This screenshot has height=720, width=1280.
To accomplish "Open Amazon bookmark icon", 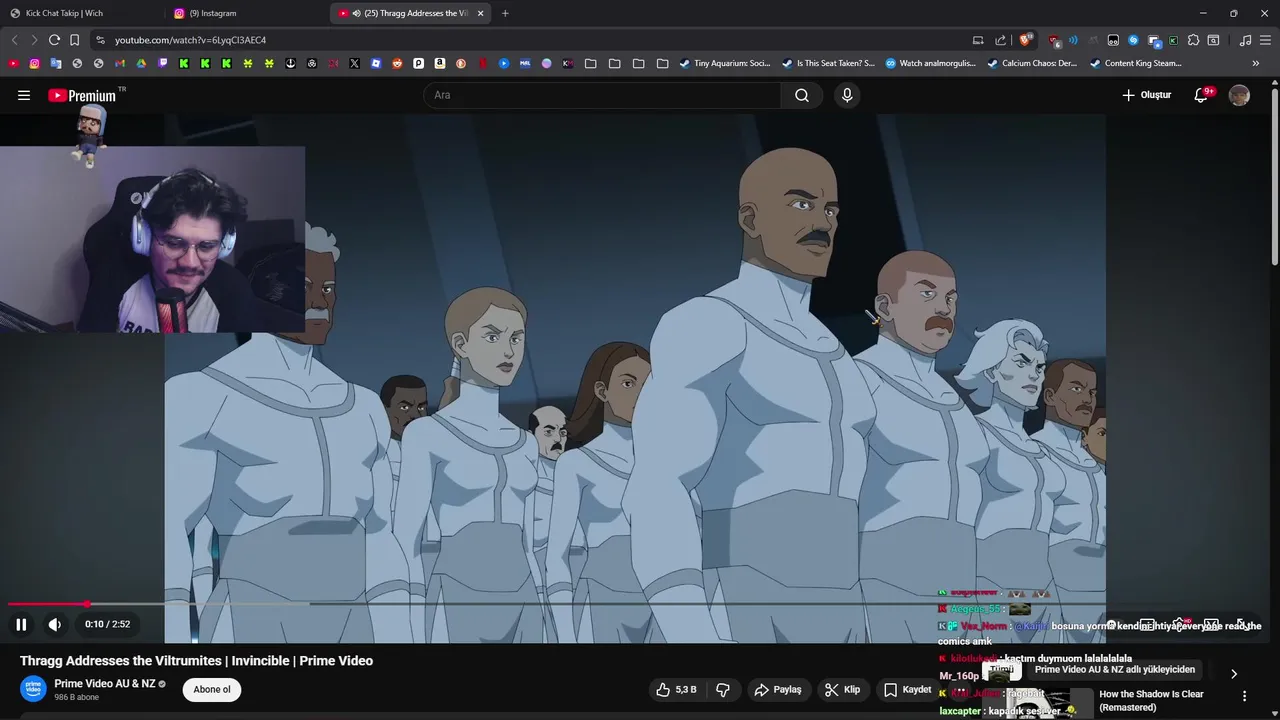I will [x=439, y=63].
